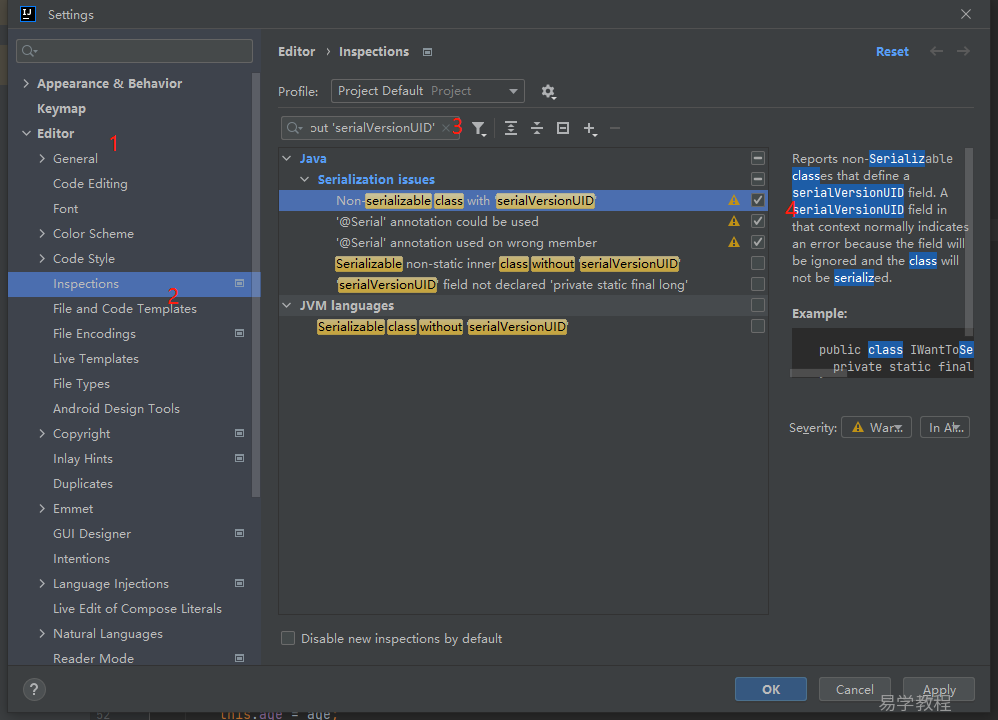Click the Reset link

(x=892, y=52)
